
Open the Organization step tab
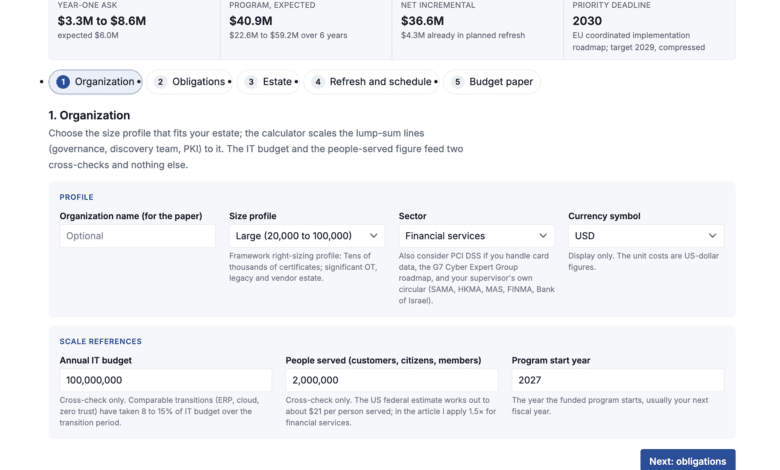click(96, 82)
